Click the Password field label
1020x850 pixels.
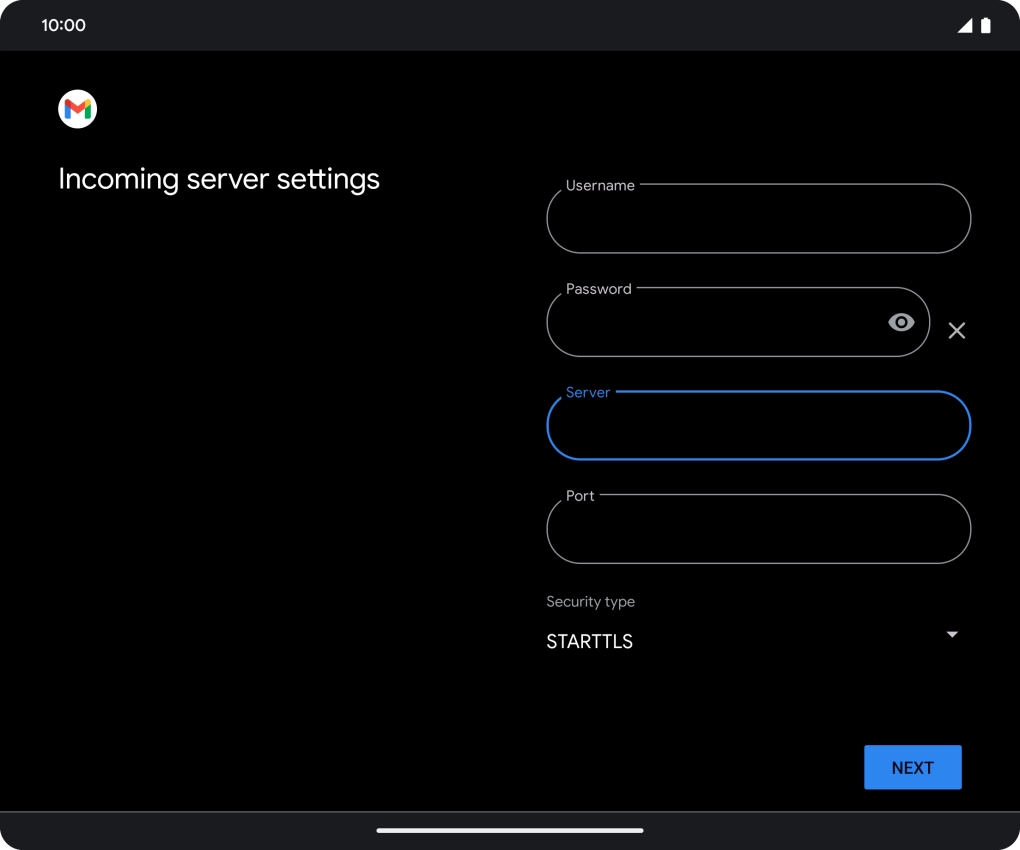(x=598, y=289)
